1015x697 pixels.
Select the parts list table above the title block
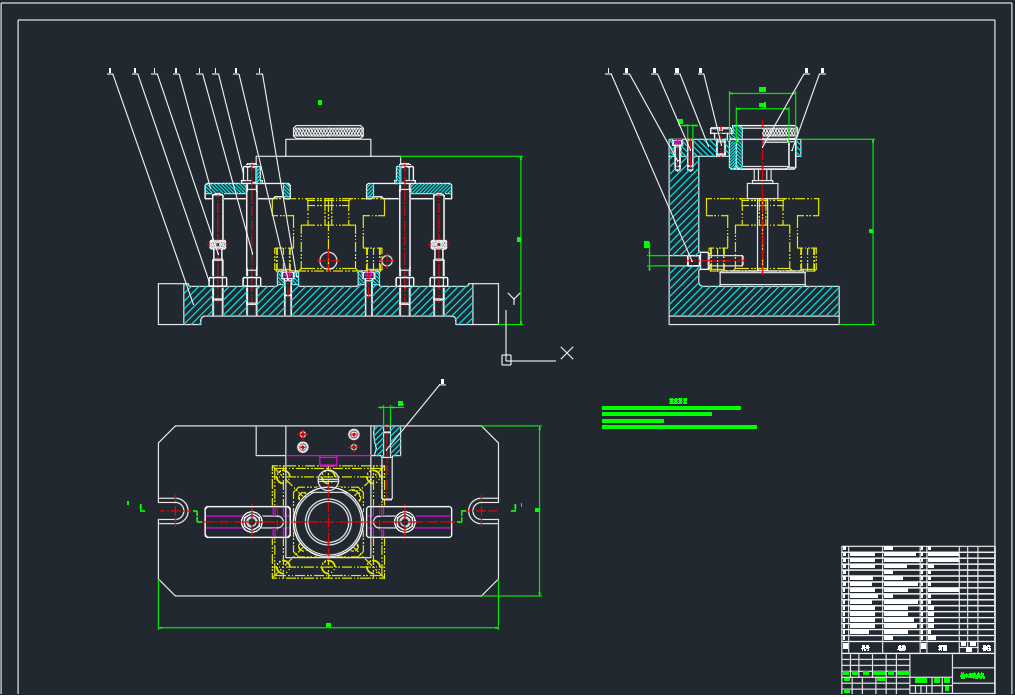click(x=918, y=600)
